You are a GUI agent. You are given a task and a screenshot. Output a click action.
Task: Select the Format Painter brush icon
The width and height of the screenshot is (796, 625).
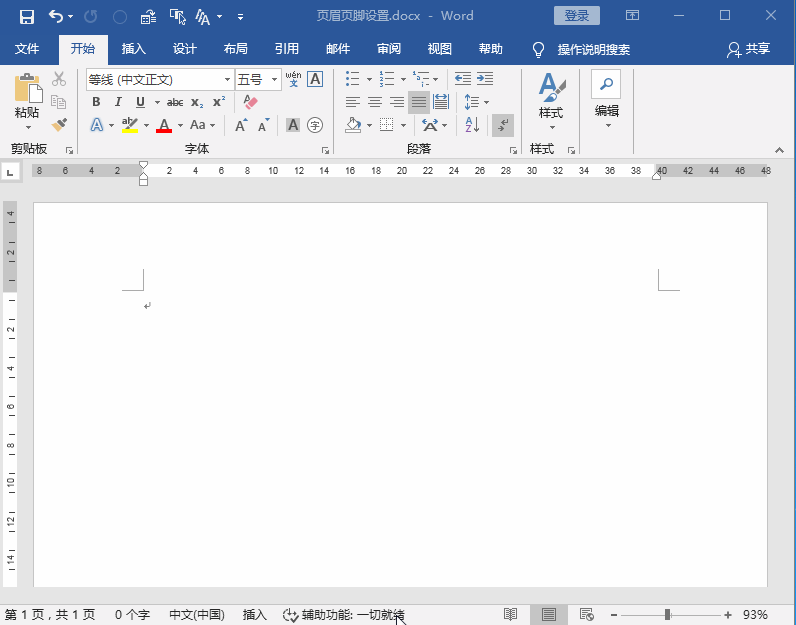pyautogui.click(x=59, y=125)
